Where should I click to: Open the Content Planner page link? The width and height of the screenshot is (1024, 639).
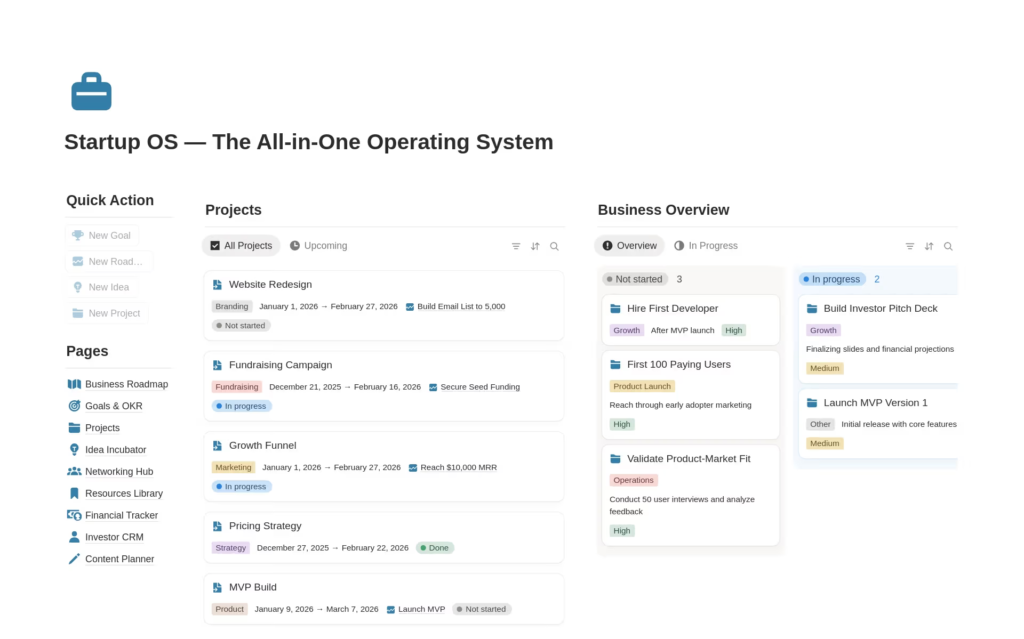pos(119,559)
